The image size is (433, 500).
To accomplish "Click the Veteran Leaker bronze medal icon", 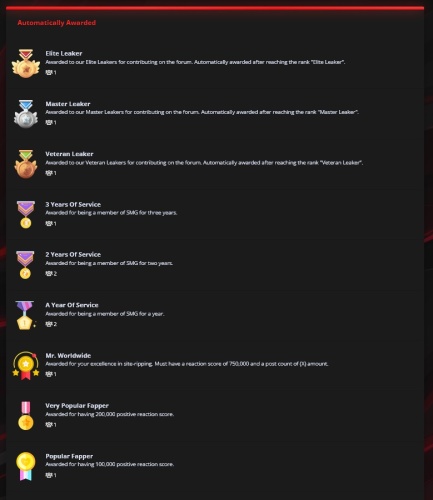I will tap(26, 164).
